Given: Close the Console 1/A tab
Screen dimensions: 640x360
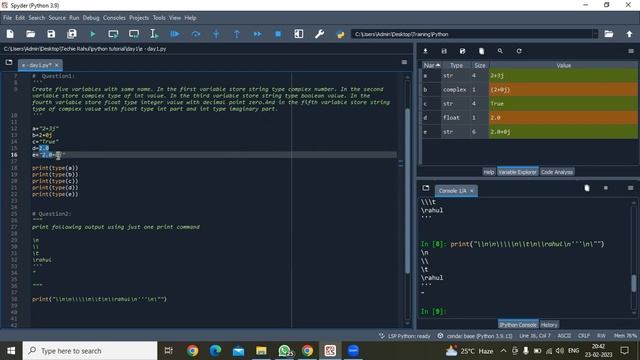Looking at the screenshot, I should tap(472, 191).
